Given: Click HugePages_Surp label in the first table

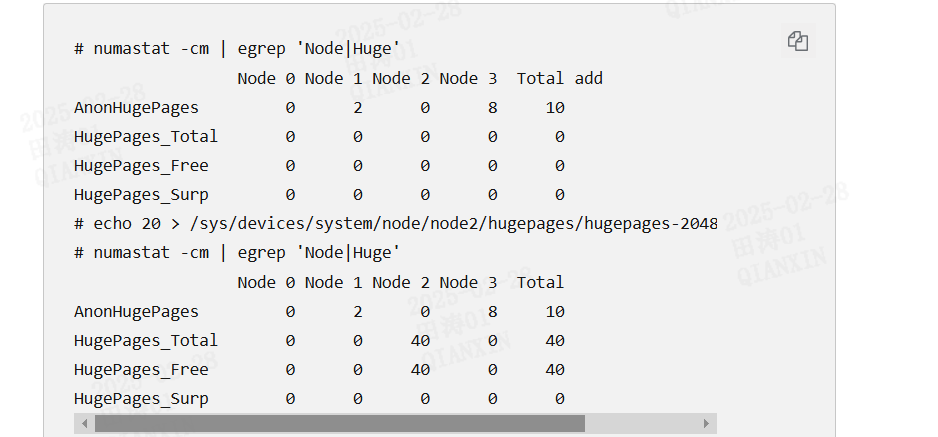Looking at the screenshot, I should (x=141, y=195).
